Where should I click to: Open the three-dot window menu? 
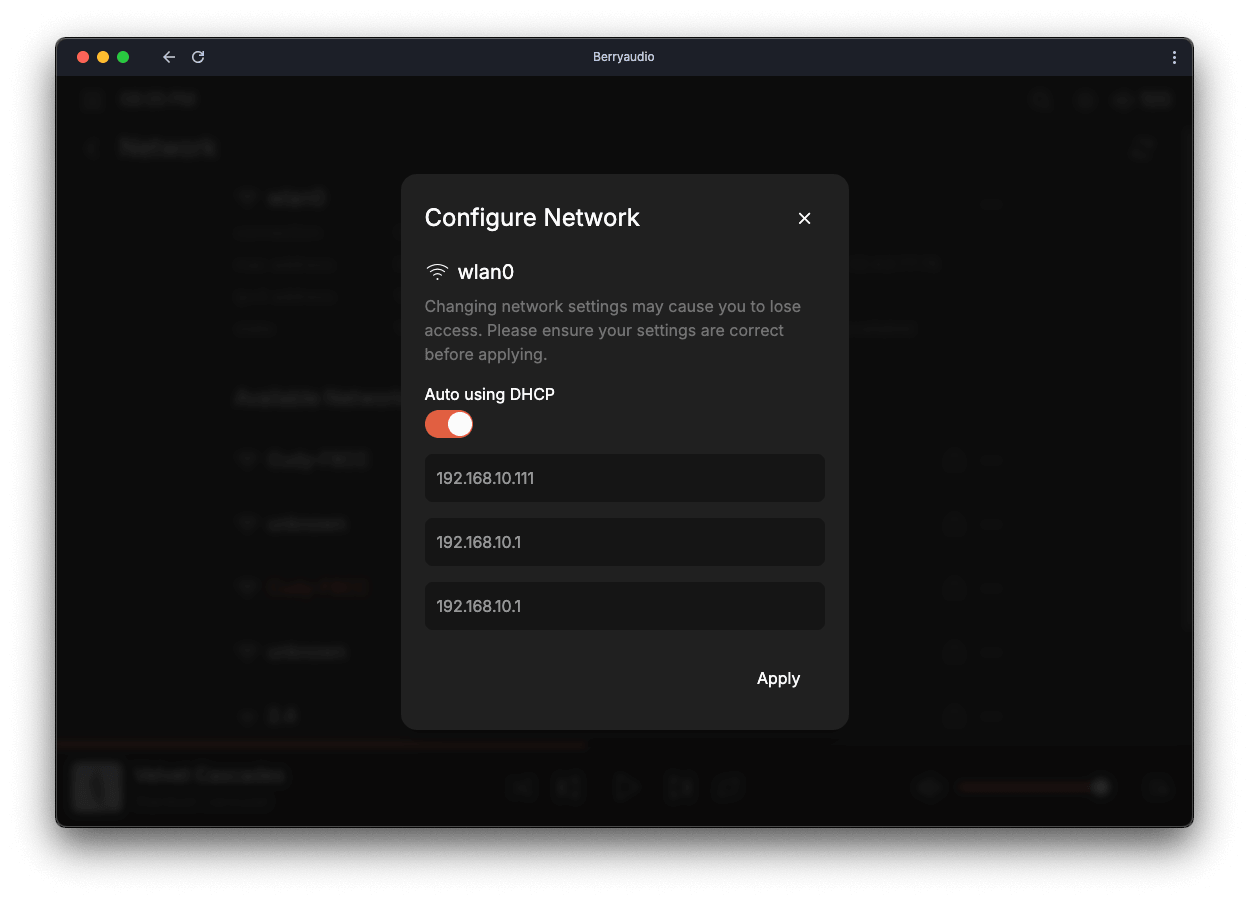point(1174,58)
